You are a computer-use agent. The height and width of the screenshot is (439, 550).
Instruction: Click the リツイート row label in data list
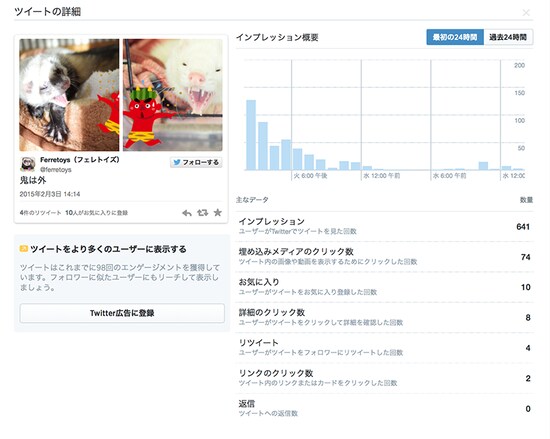click(x=259, y=343)
